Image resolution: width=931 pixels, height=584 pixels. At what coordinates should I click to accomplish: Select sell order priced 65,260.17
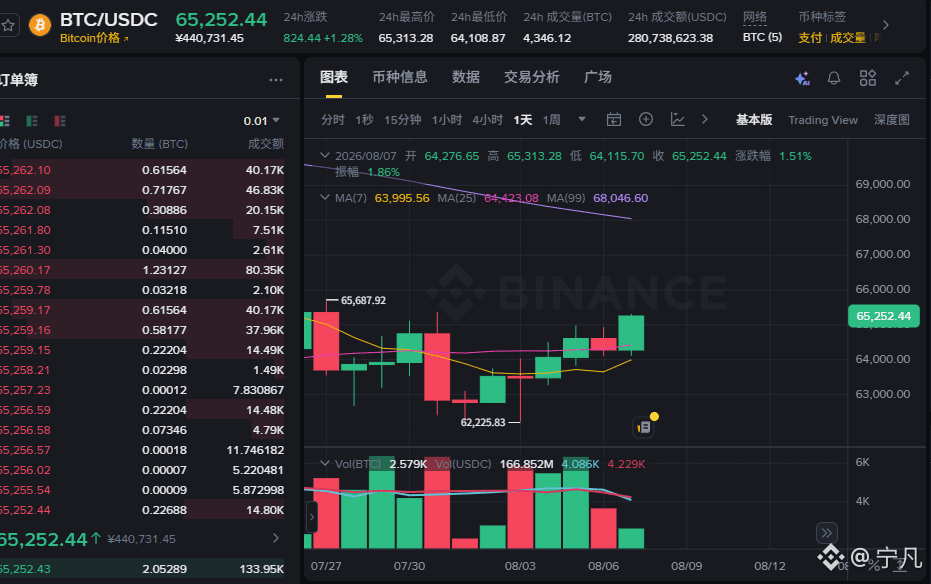[142, 270]
